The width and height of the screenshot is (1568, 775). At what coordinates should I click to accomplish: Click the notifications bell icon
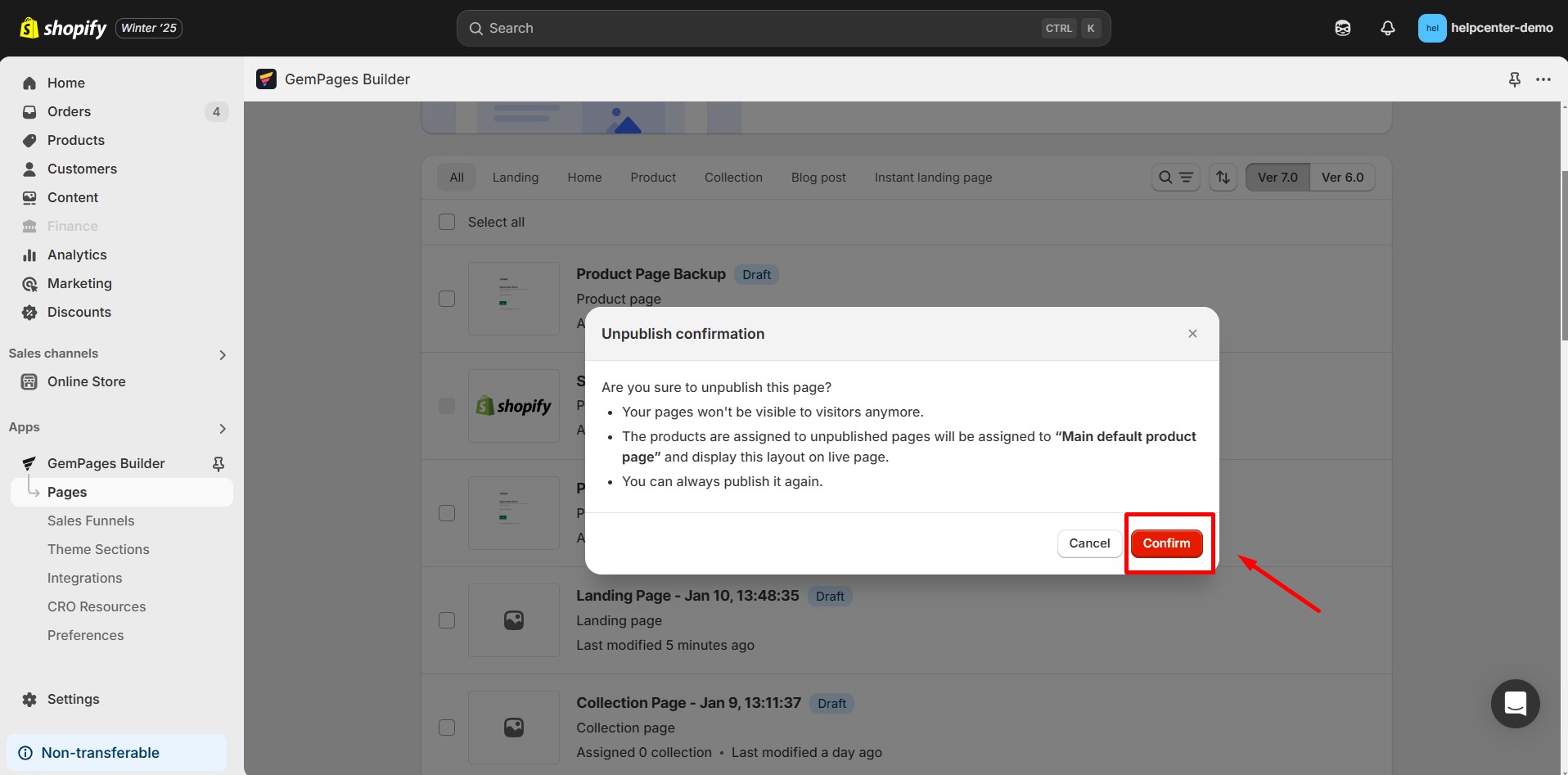pos(1387,29)
